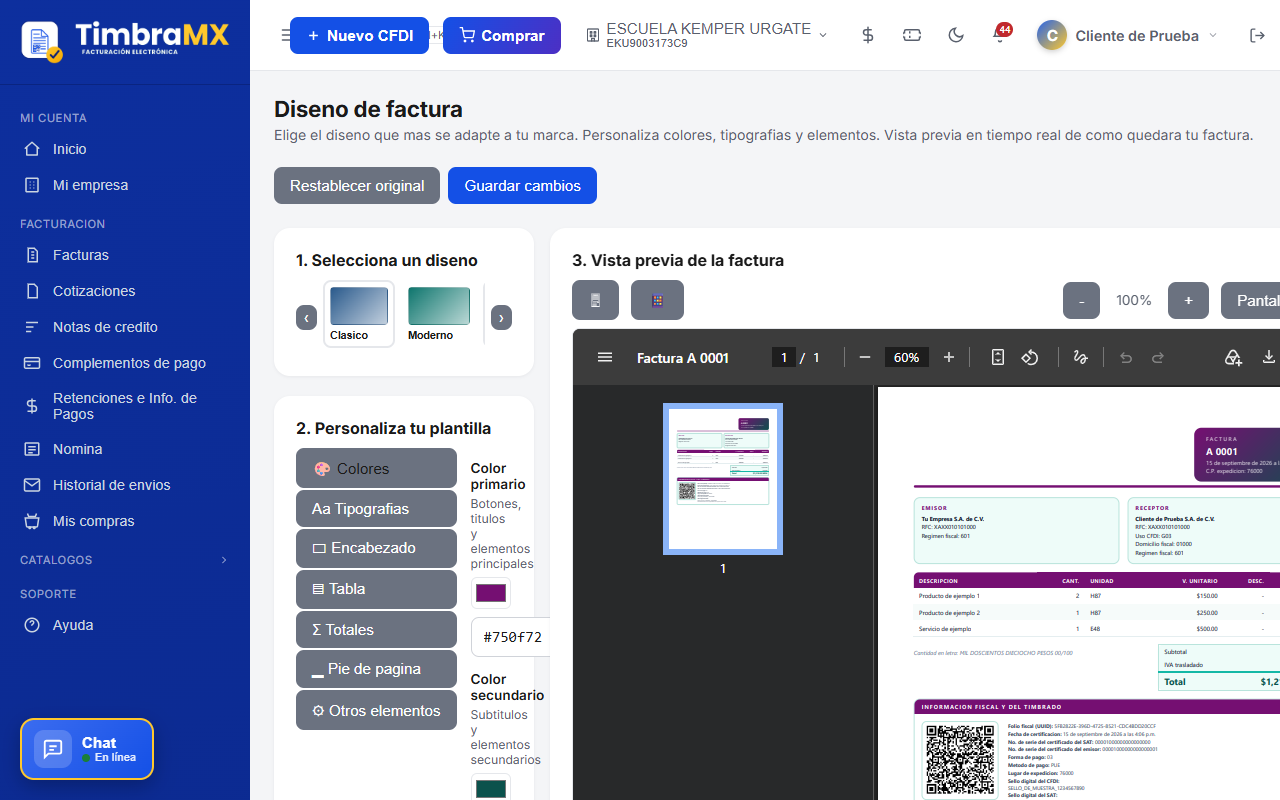Zoom out in the PDF viewer toolbar
The width and height of the screenshot is (1280, 800).
865,357
